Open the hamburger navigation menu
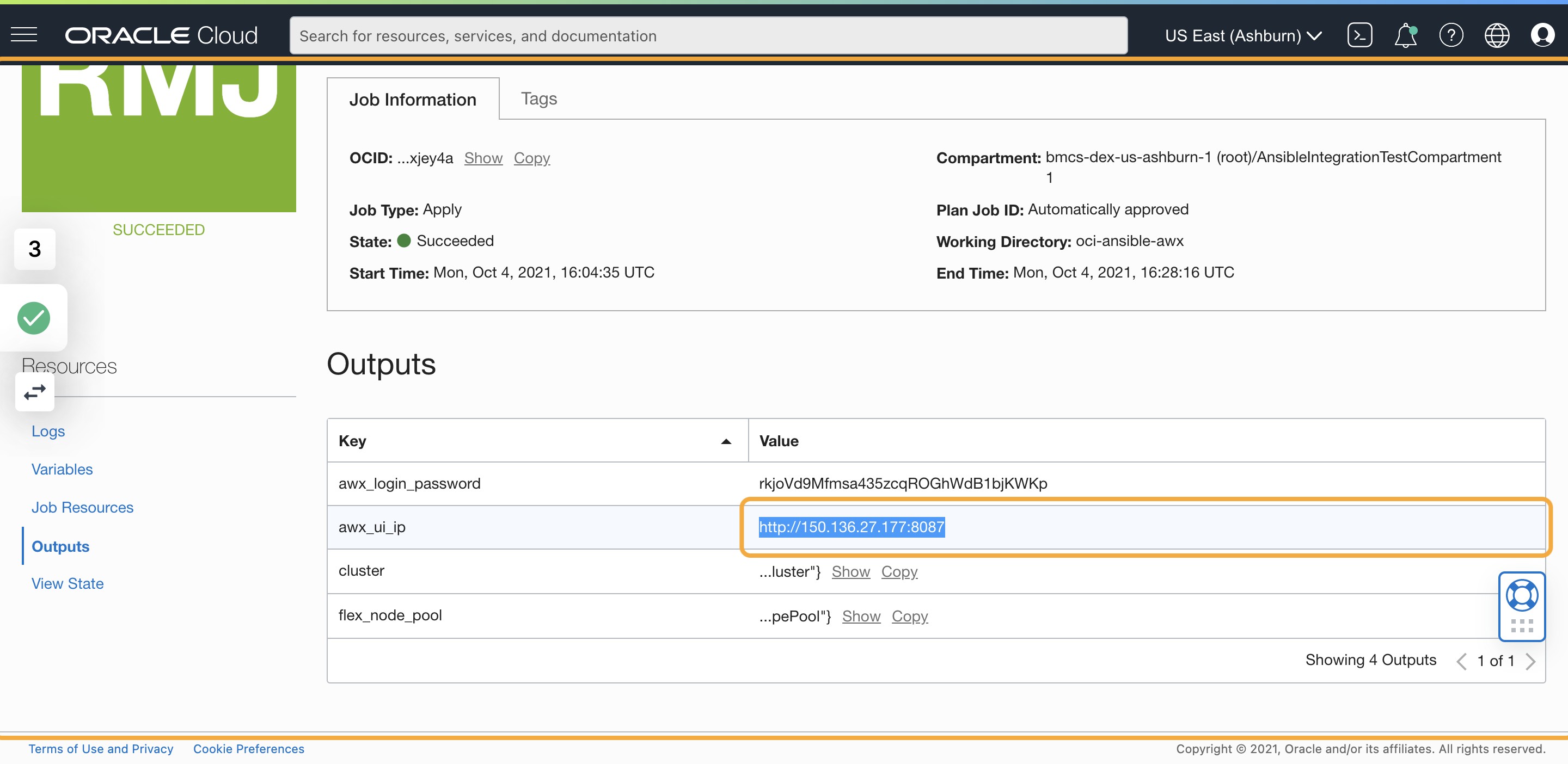The image size is (1568, 764). click(24, 35)
